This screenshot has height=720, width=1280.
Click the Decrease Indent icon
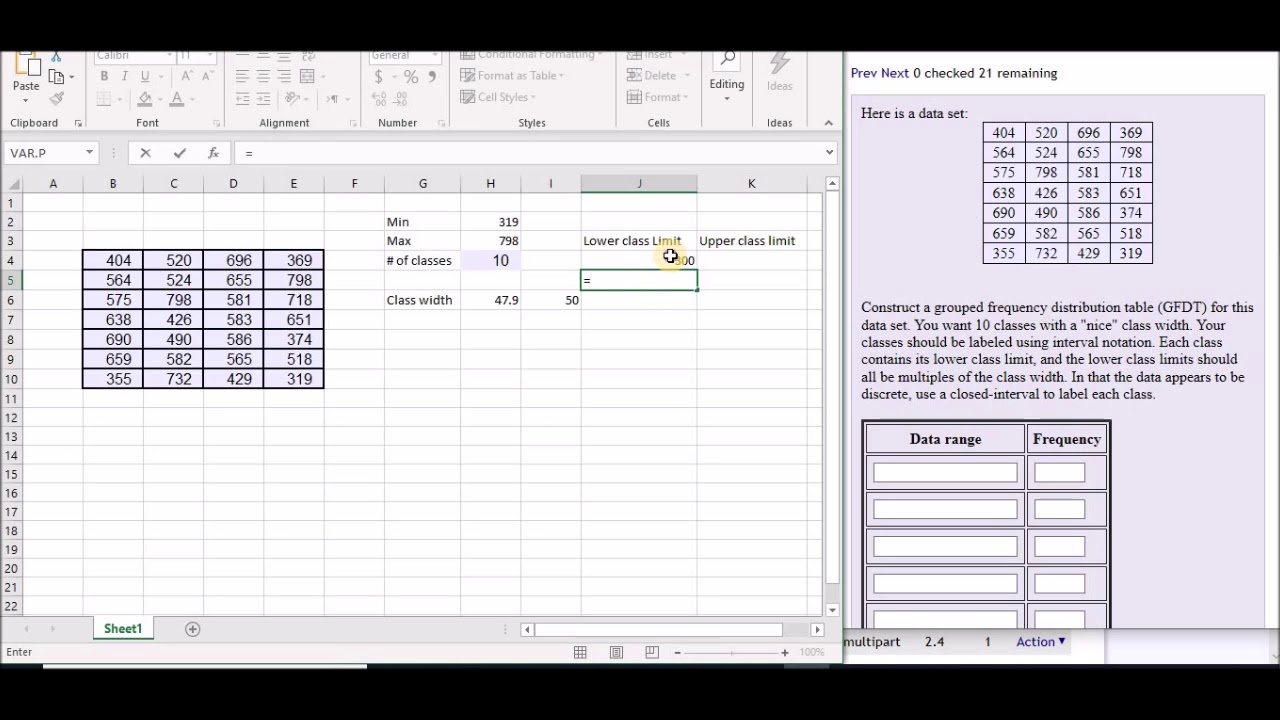pos(242,98)
